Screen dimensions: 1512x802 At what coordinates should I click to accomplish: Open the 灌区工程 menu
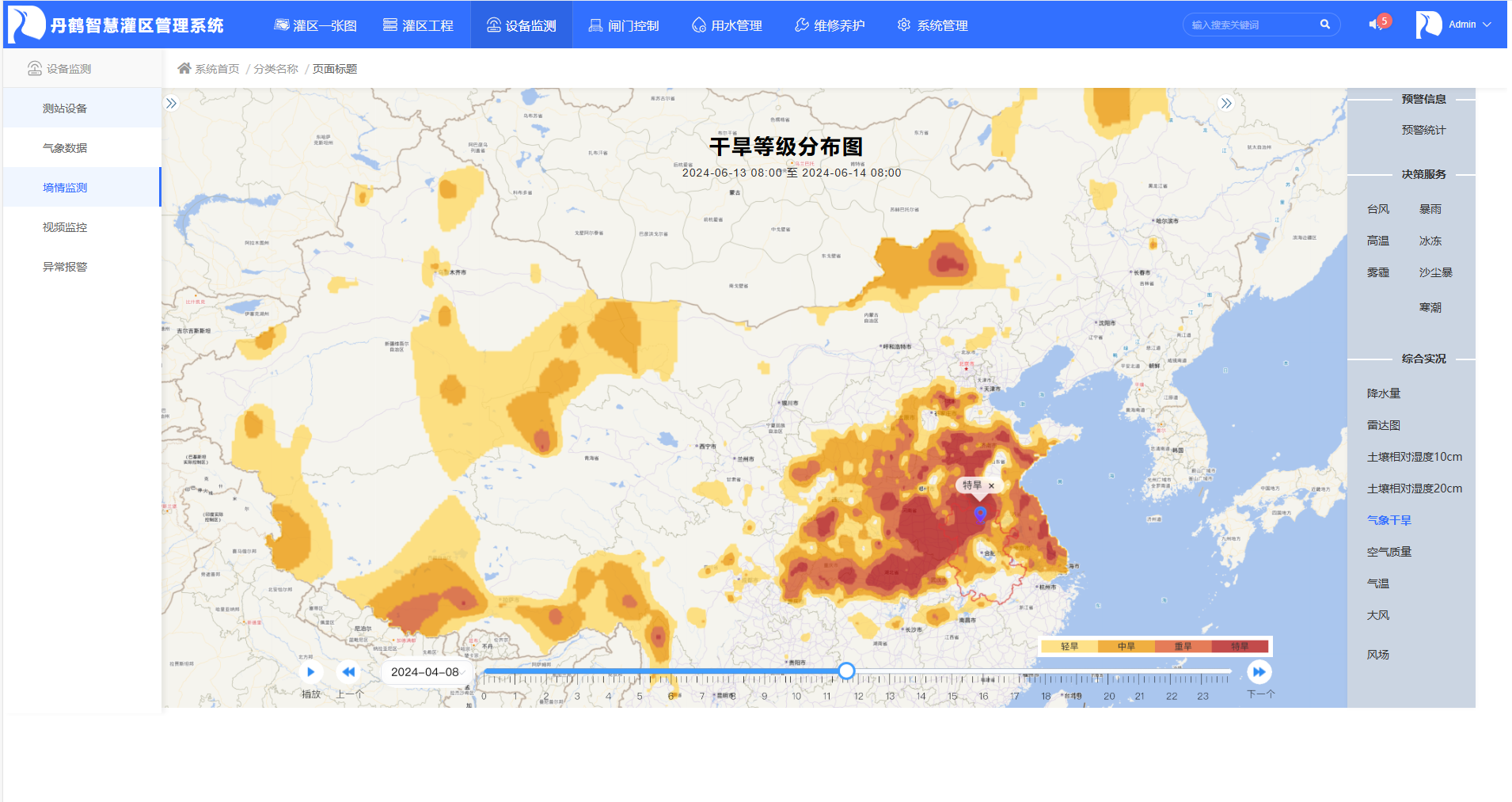click(418, 25)
